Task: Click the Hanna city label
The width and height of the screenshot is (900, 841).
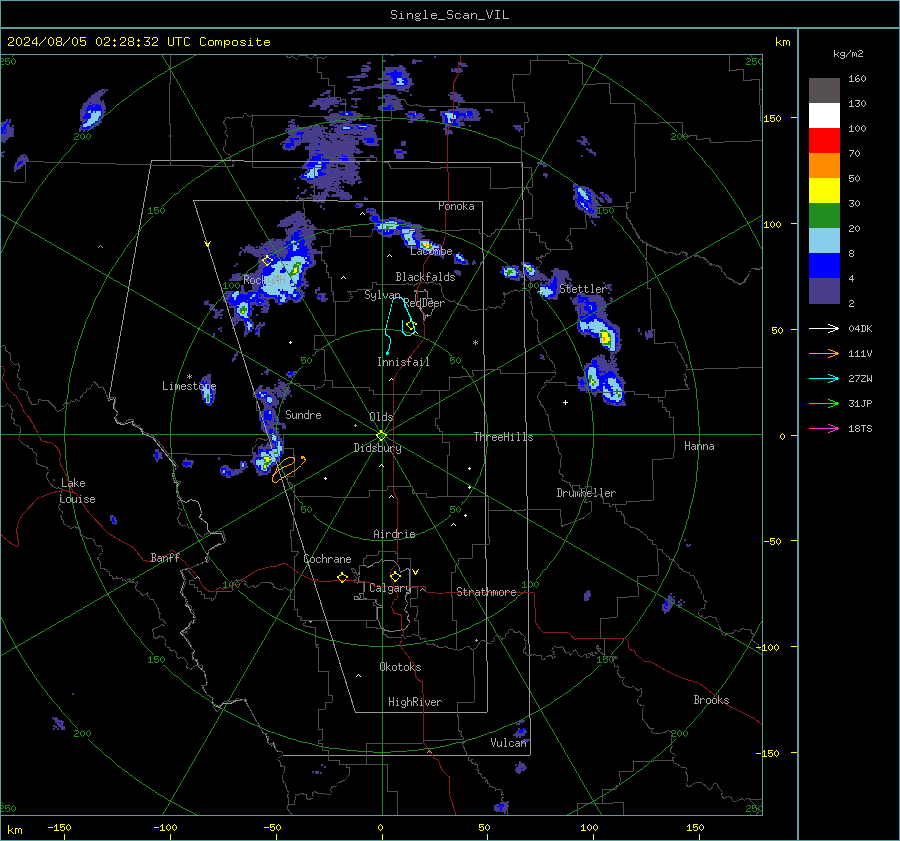Action: 699,446
